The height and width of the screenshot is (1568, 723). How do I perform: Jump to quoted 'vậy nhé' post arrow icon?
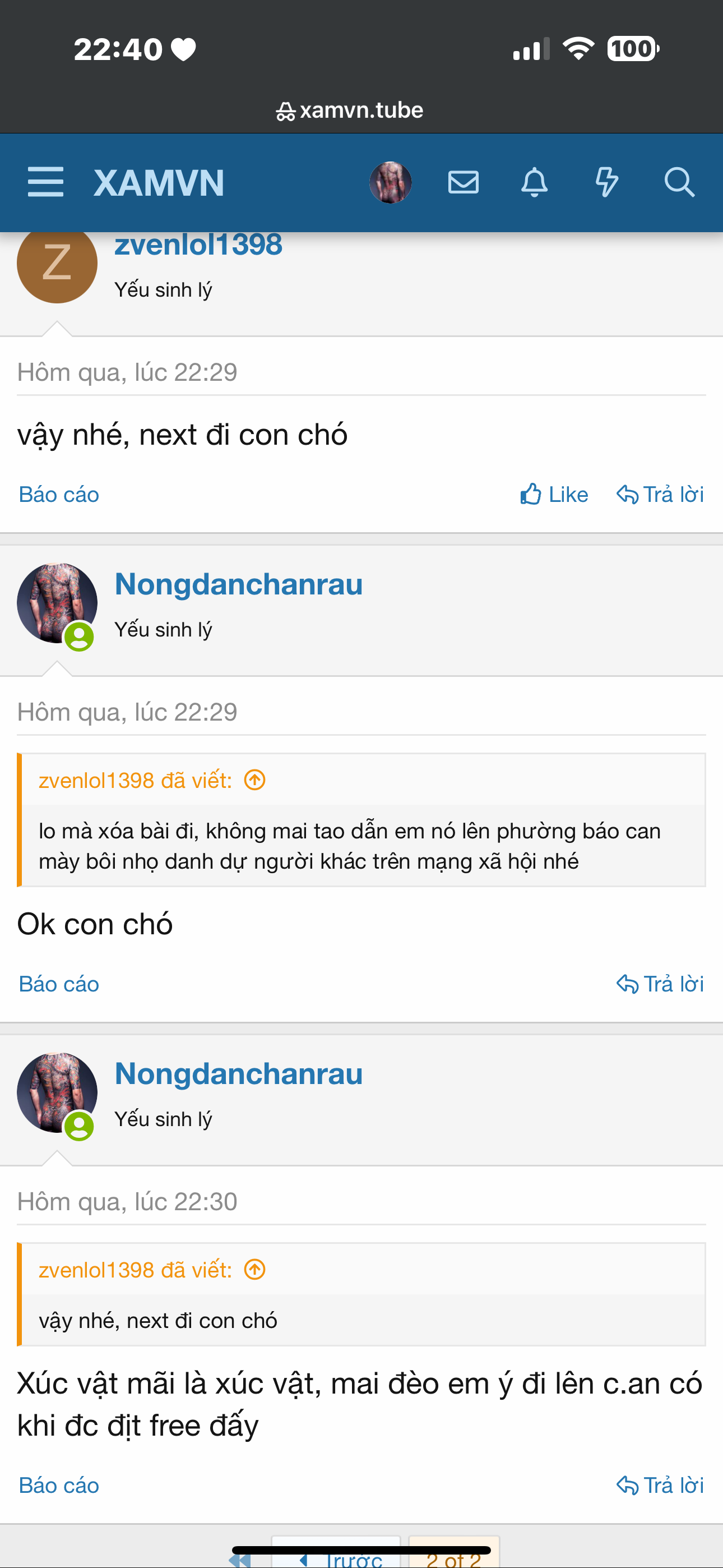click(x=255, y=1270)
